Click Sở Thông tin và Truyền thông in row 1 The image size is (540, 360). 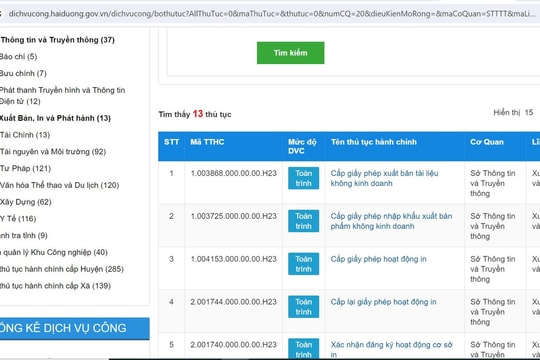point(493,183)
